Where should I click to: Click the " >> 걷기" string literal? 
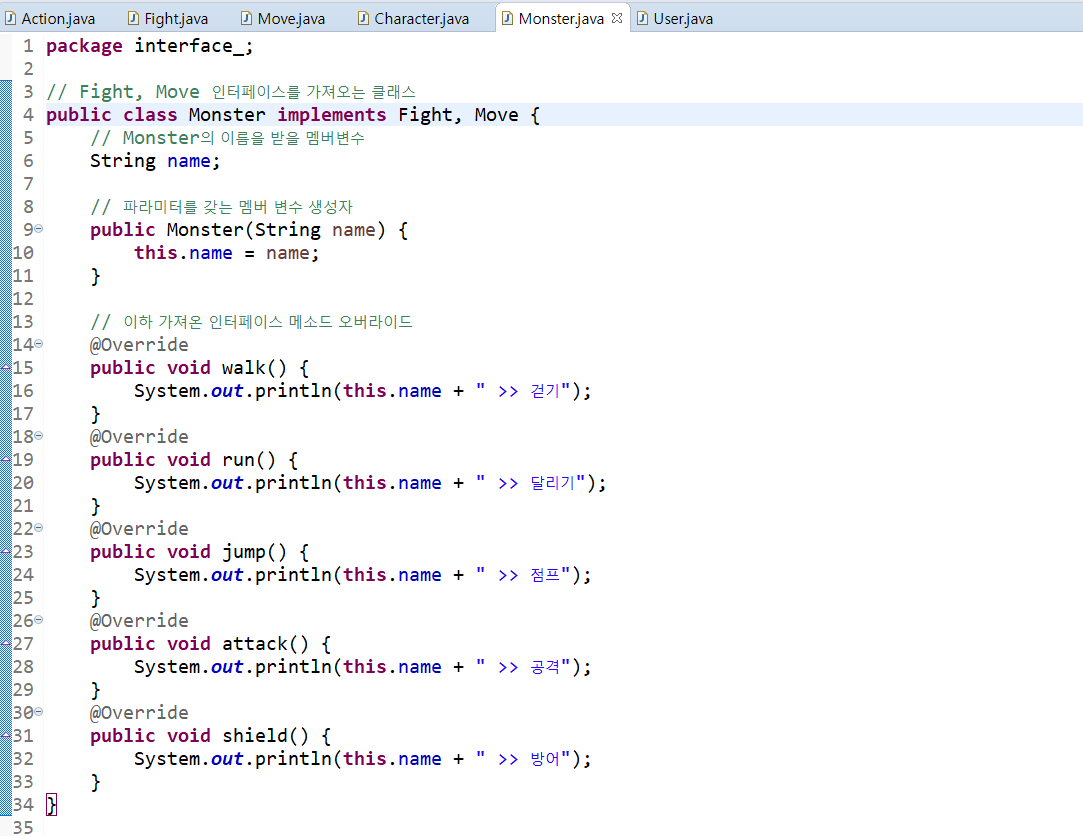(523, 391)
